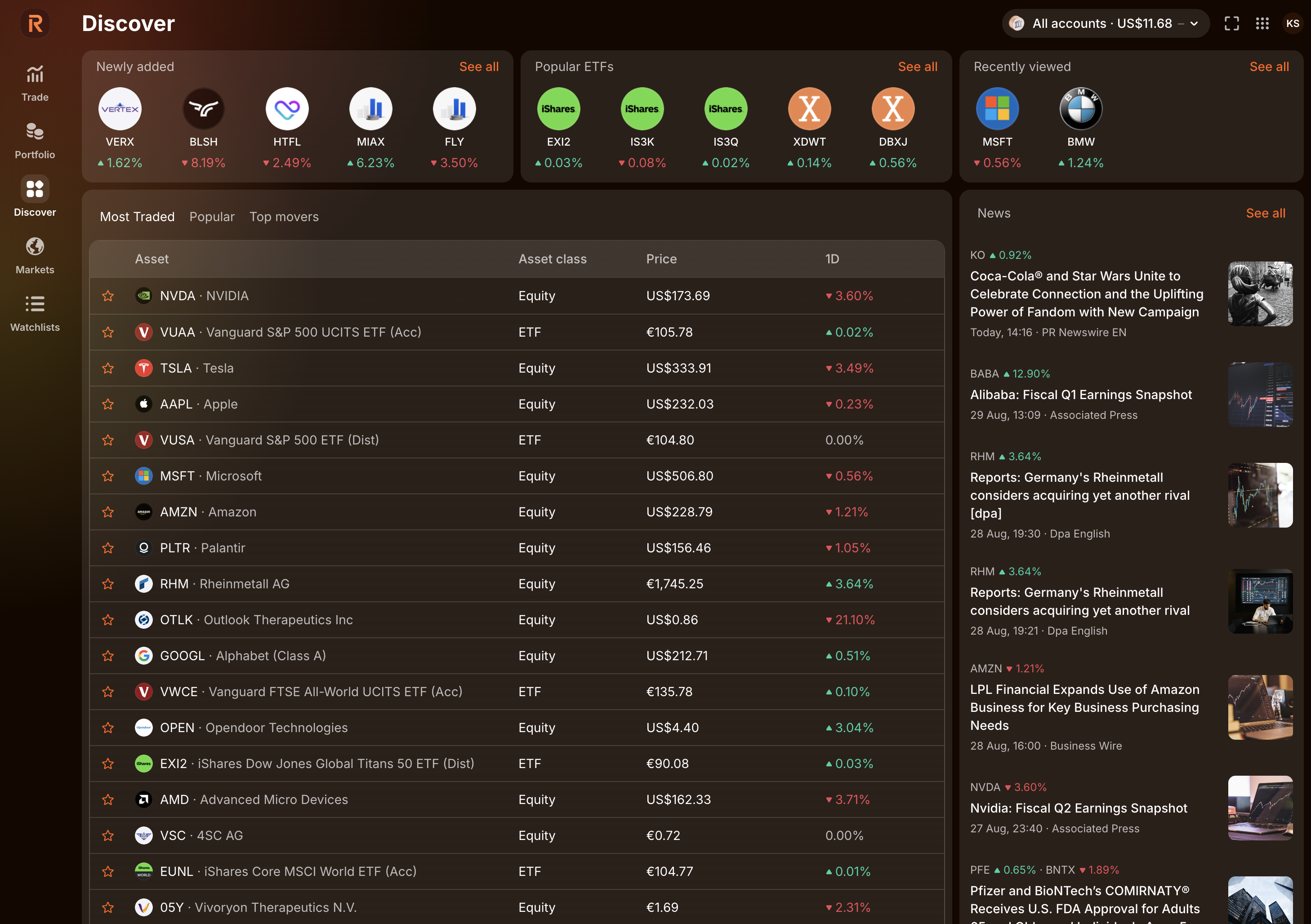Click See all for Popular ETFs

[x=917, y=67]
